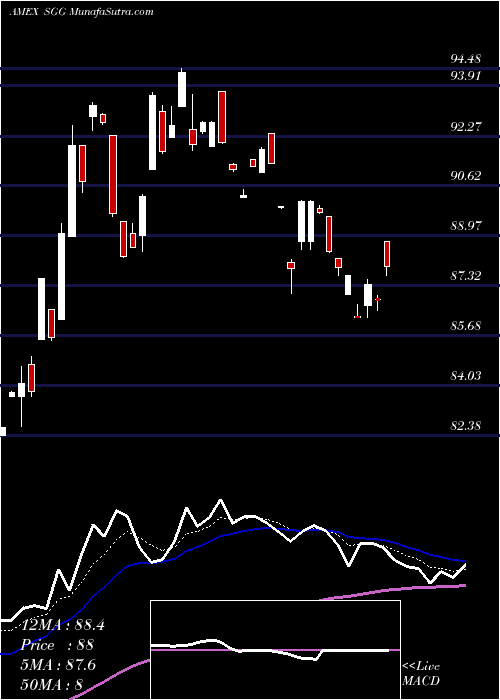
Task: Click the 94.48 price level label
Action: pyautogui.click(x=465, y=58)
